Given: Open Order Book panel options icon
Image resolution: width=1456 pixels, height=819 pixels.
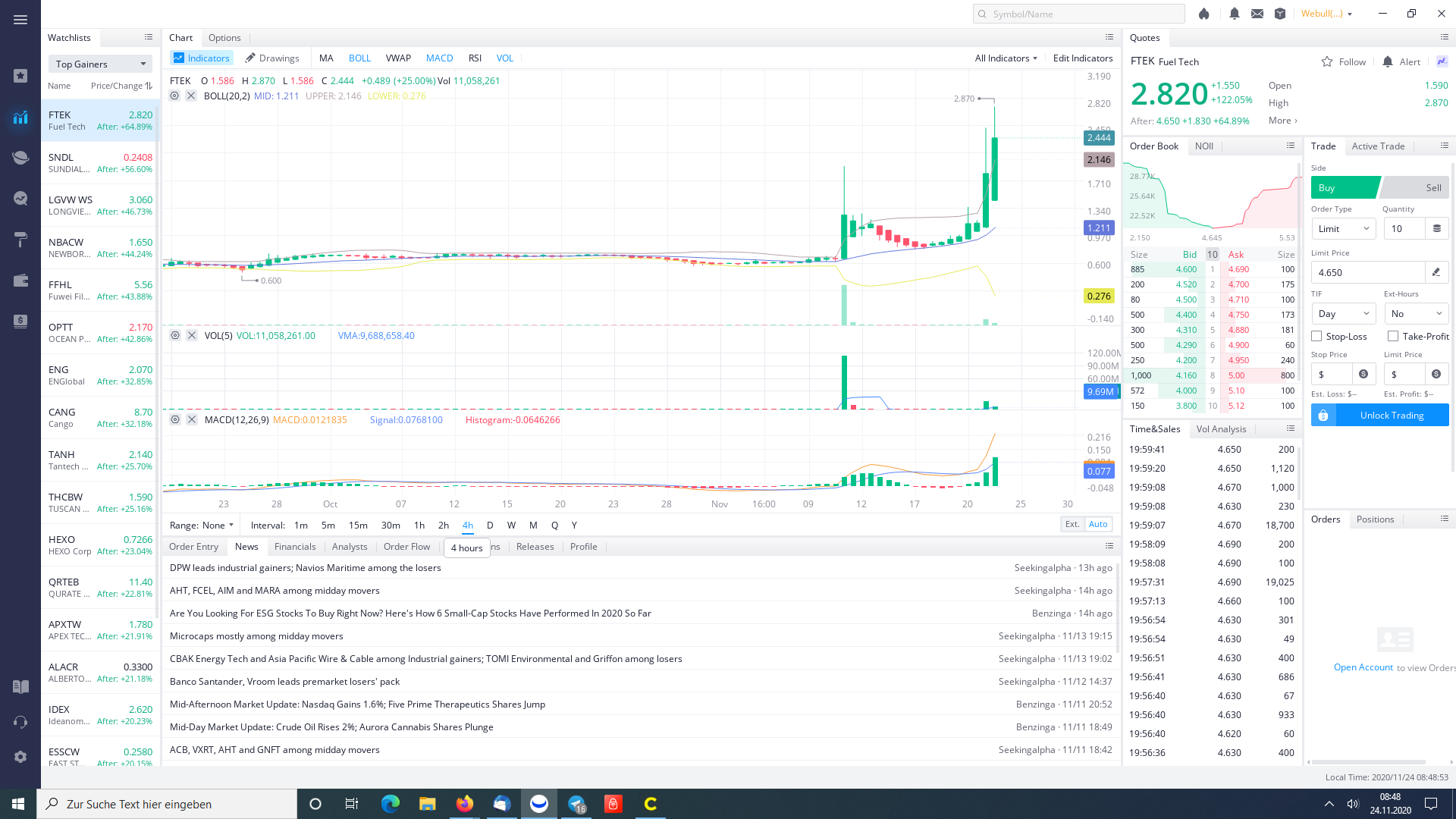Looking at the screenshot, I should click(x=1291, y=146).
